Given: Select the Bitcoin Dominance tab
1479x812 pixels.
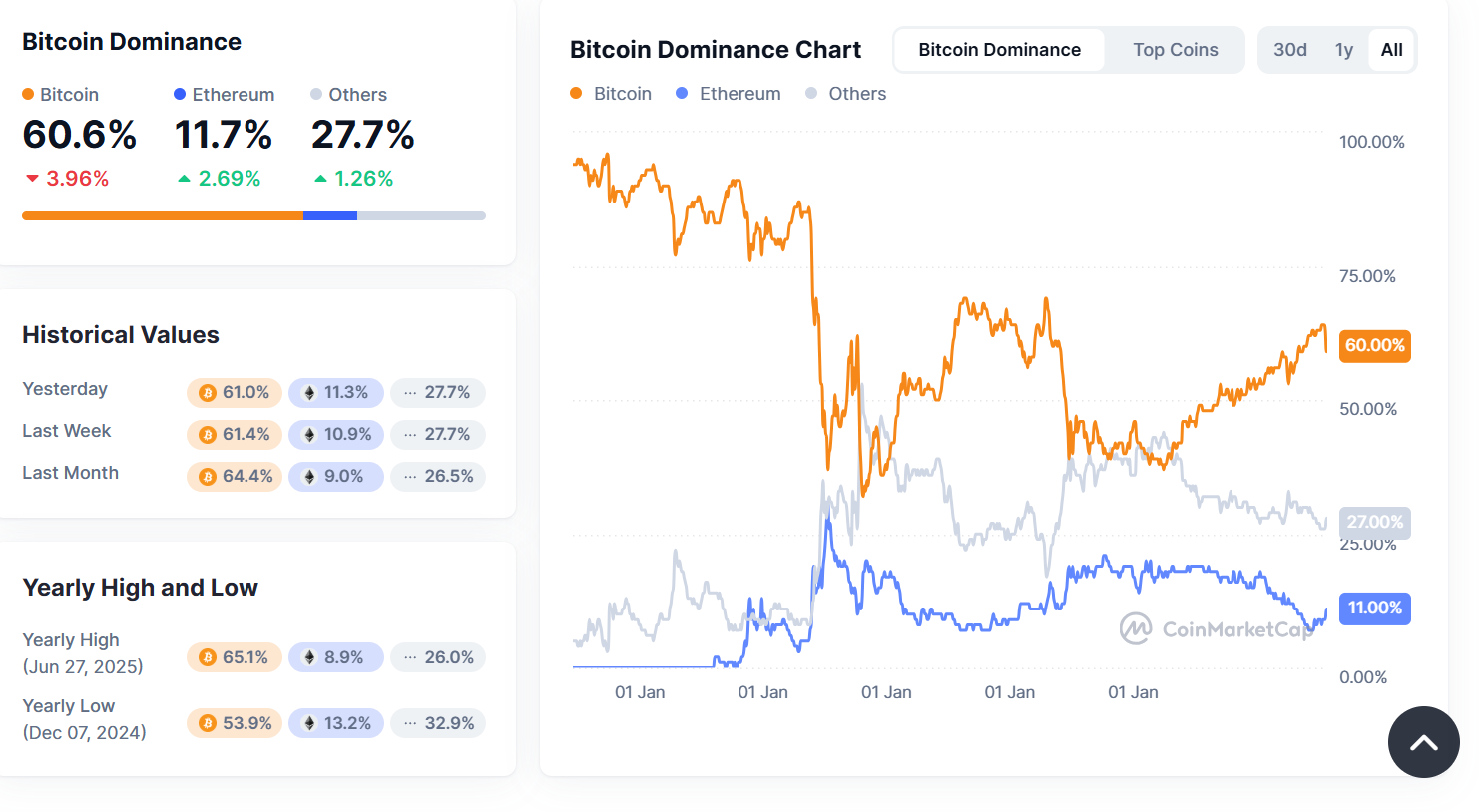Looking at the screenshot, I should 1000,50.
